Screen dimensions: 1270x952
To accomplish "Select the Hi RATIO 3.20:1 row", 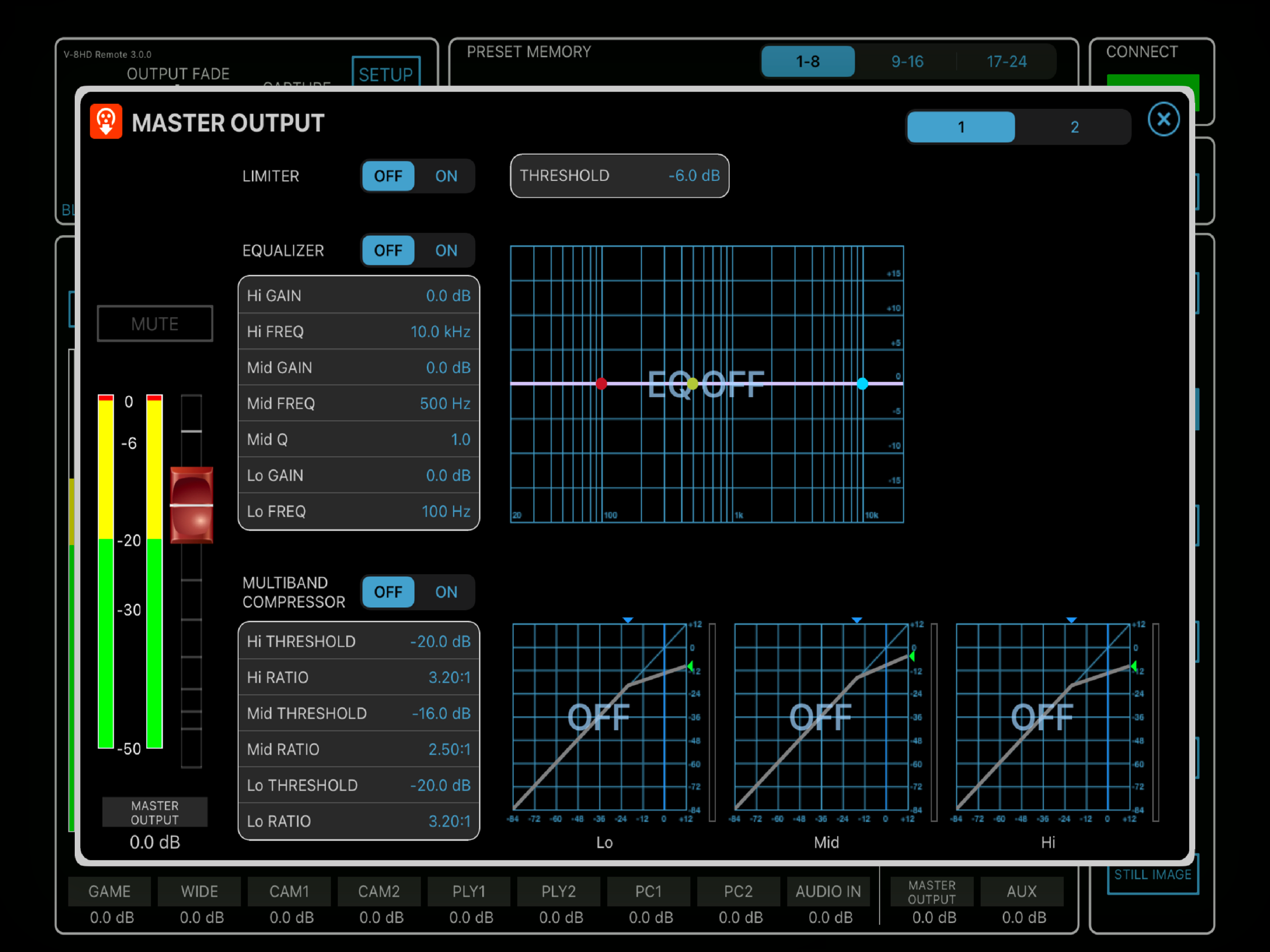I will (359, 677).
